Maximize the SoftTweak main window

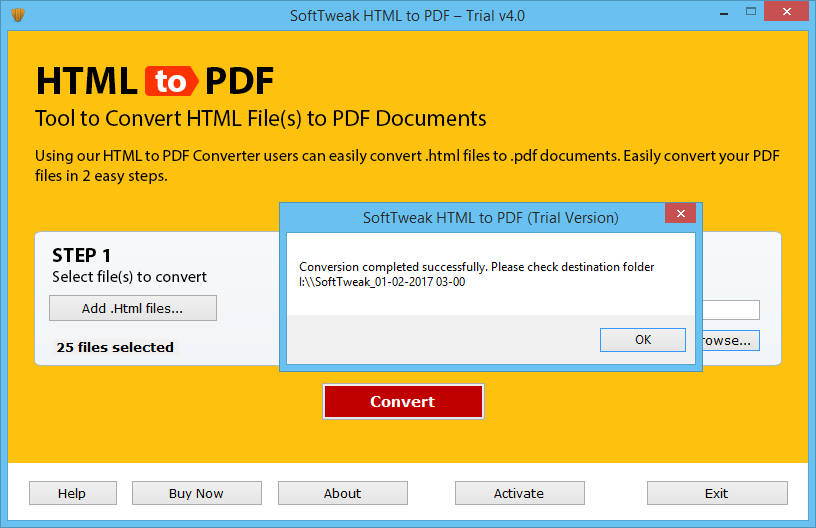[750, 11]
